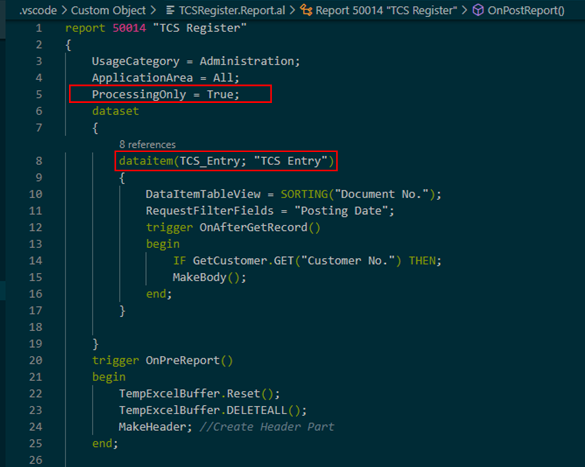Viewport: 585px width, 467px height.
Task: Click line number 8 in gutter
Action: (x=39, y=161)
